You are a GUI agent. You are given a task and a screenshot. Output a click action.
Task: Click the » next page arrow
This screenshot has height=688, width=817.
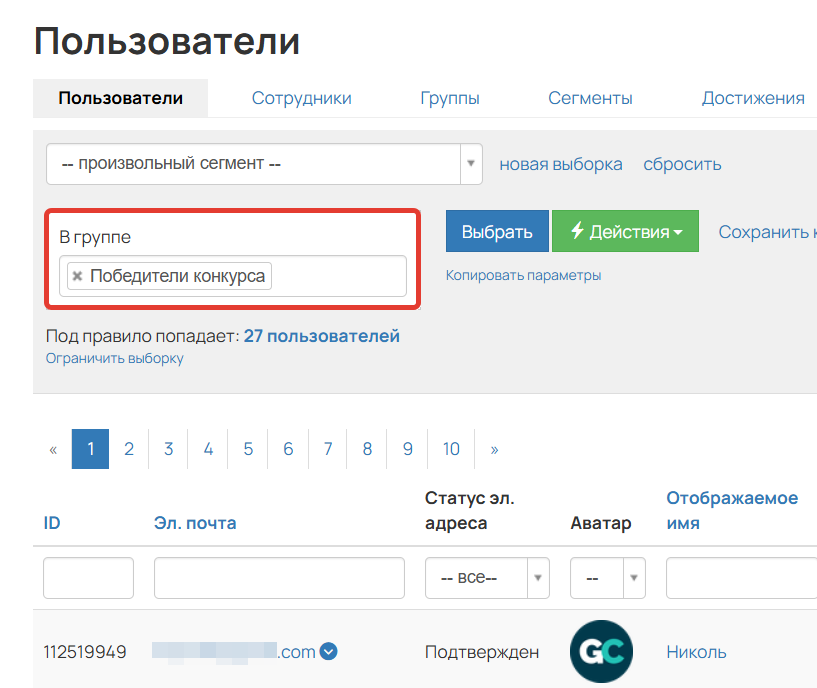493,449
